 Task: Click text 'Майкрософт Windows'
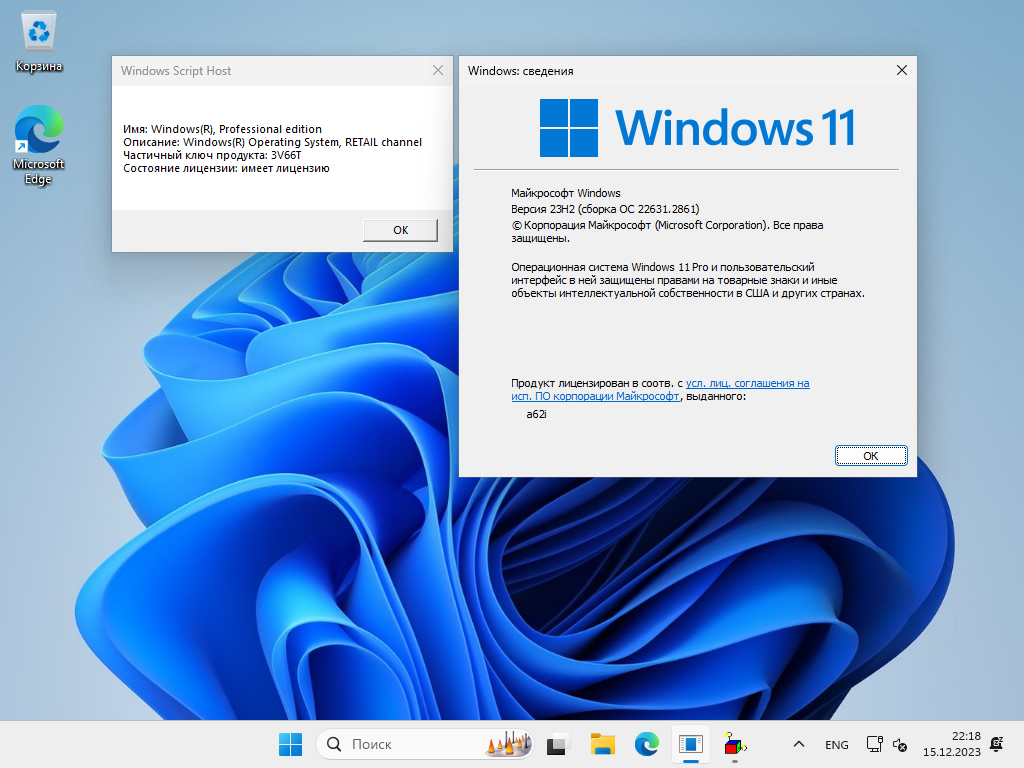pyautogui.click(x=566, y=193)
